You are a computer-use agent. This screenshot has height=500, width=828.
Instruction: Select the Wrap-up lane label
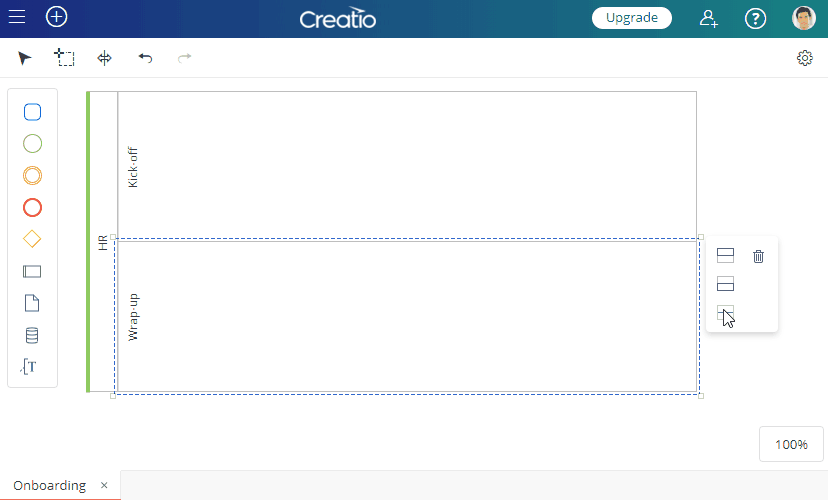click(133, 317)
